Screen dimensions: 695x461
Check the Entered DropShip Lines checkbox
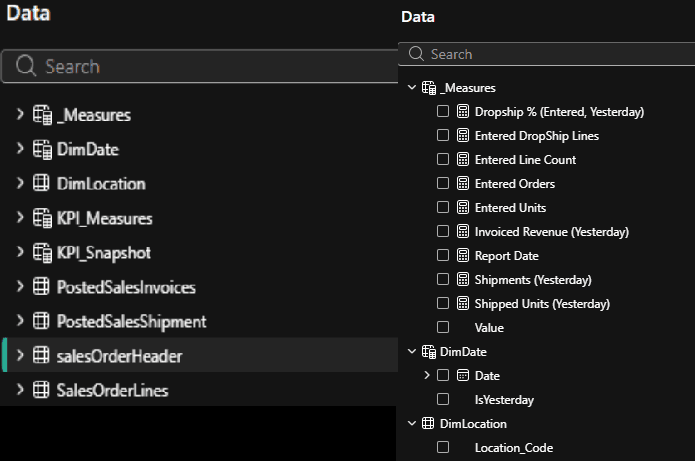tap(443, 135)
